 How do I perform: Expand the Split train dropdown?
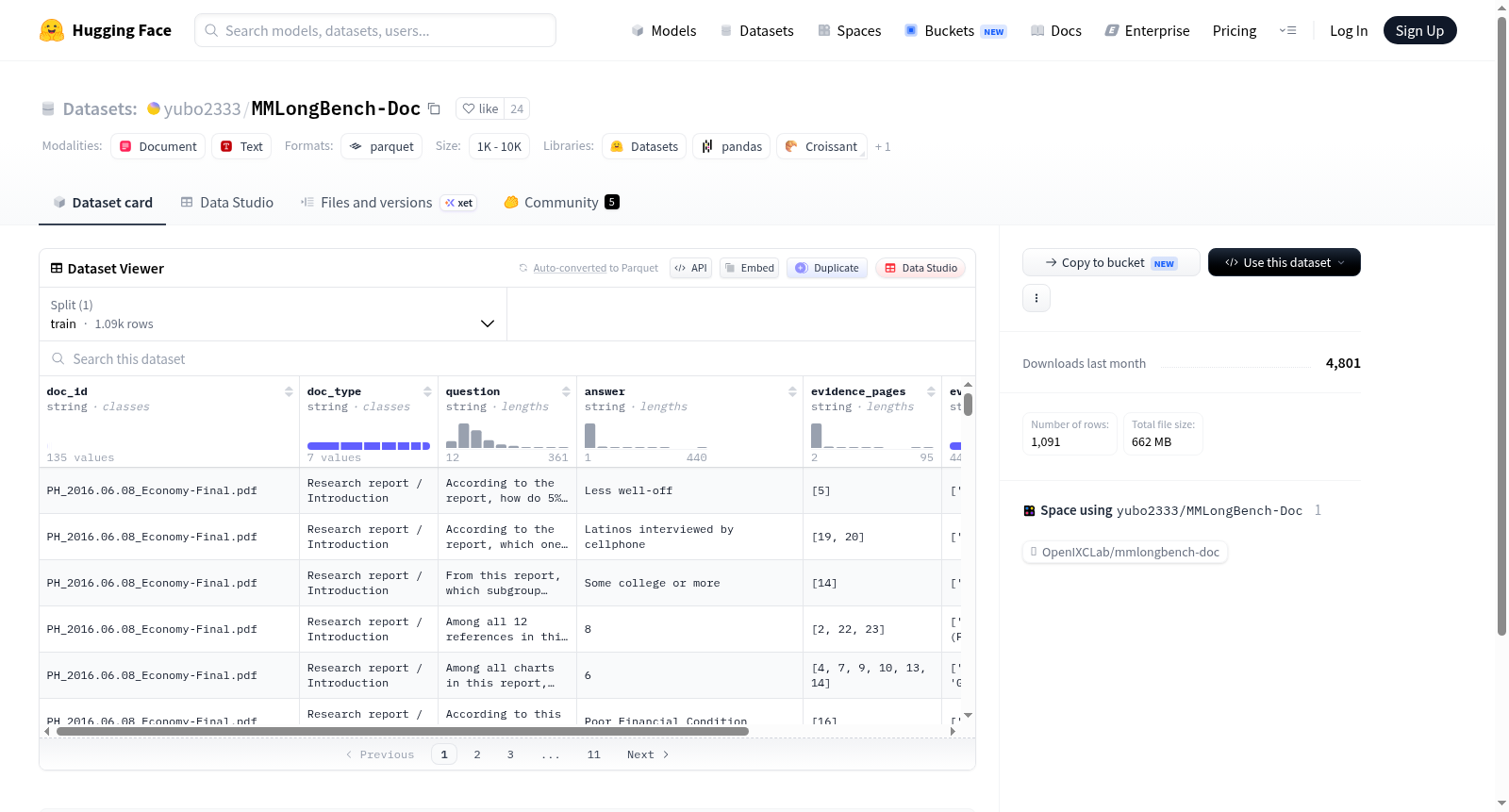point(273,314)
